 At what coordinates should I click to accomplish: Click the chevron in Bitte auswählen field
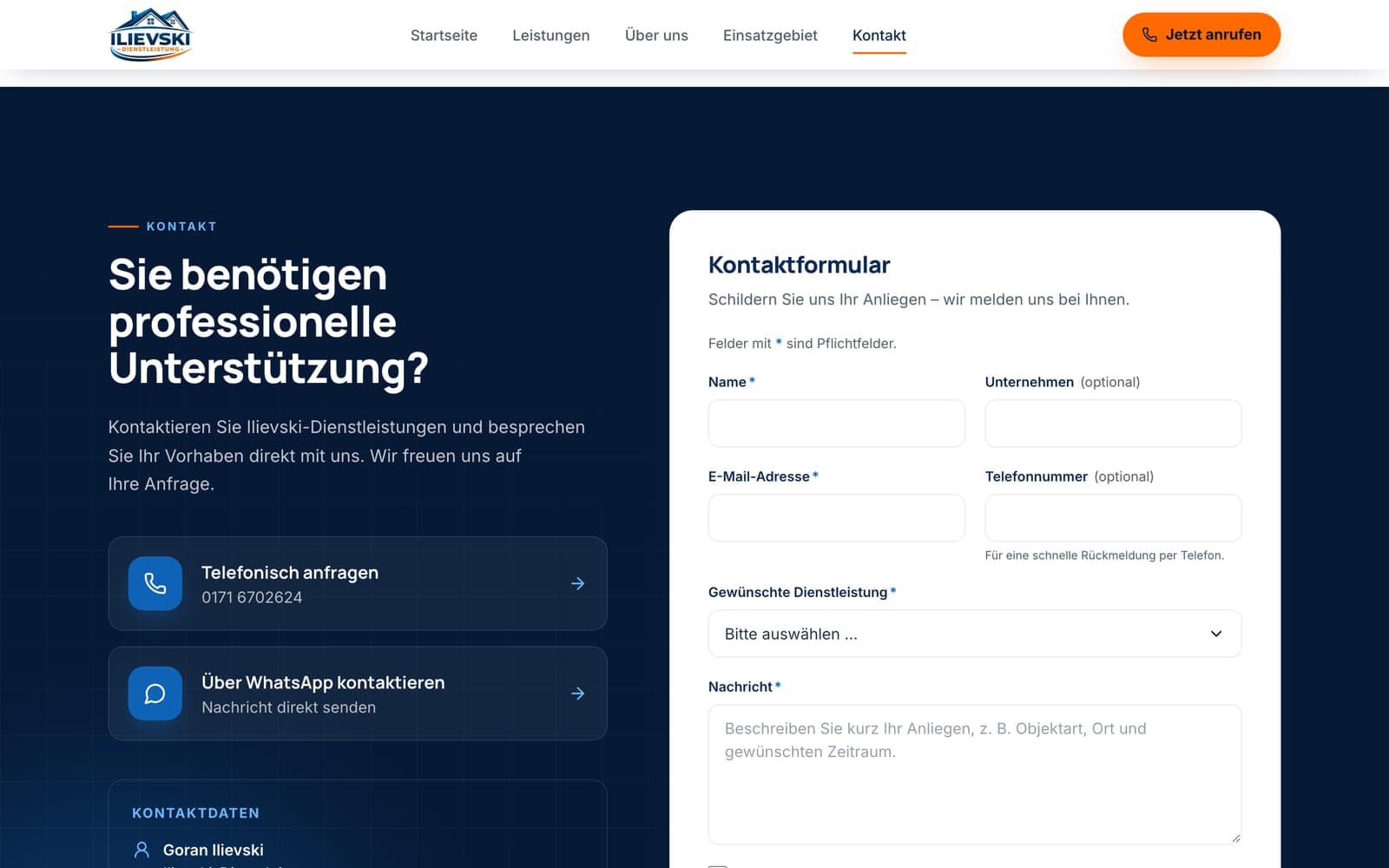1216,634
